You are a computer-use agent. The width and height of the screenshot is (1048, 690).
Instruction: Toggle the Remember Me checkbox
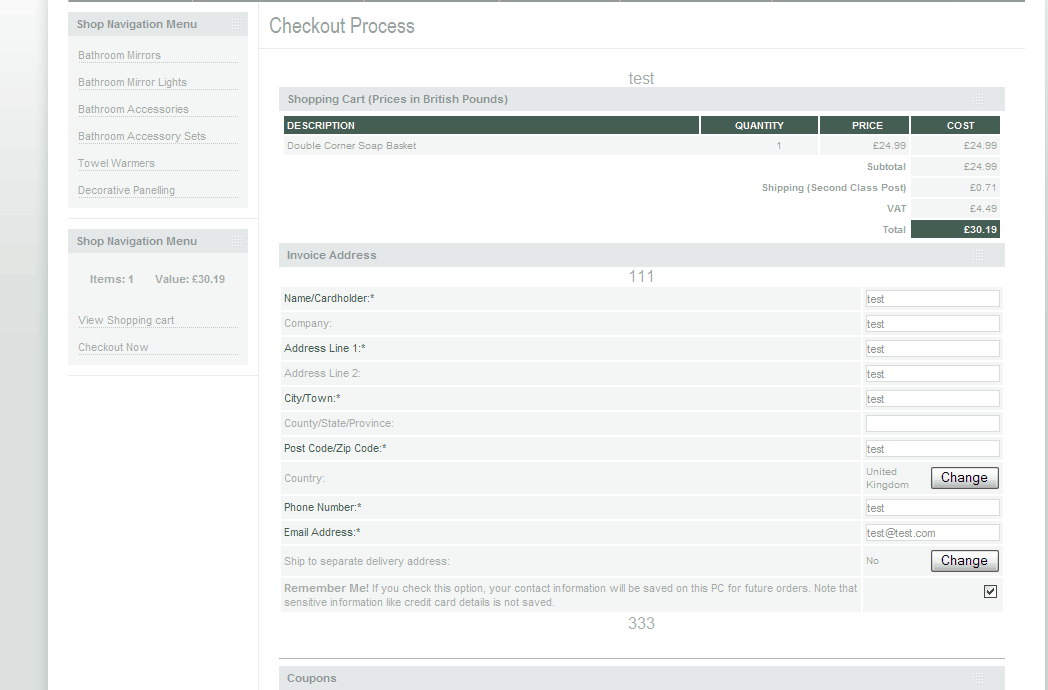(990, 591)
